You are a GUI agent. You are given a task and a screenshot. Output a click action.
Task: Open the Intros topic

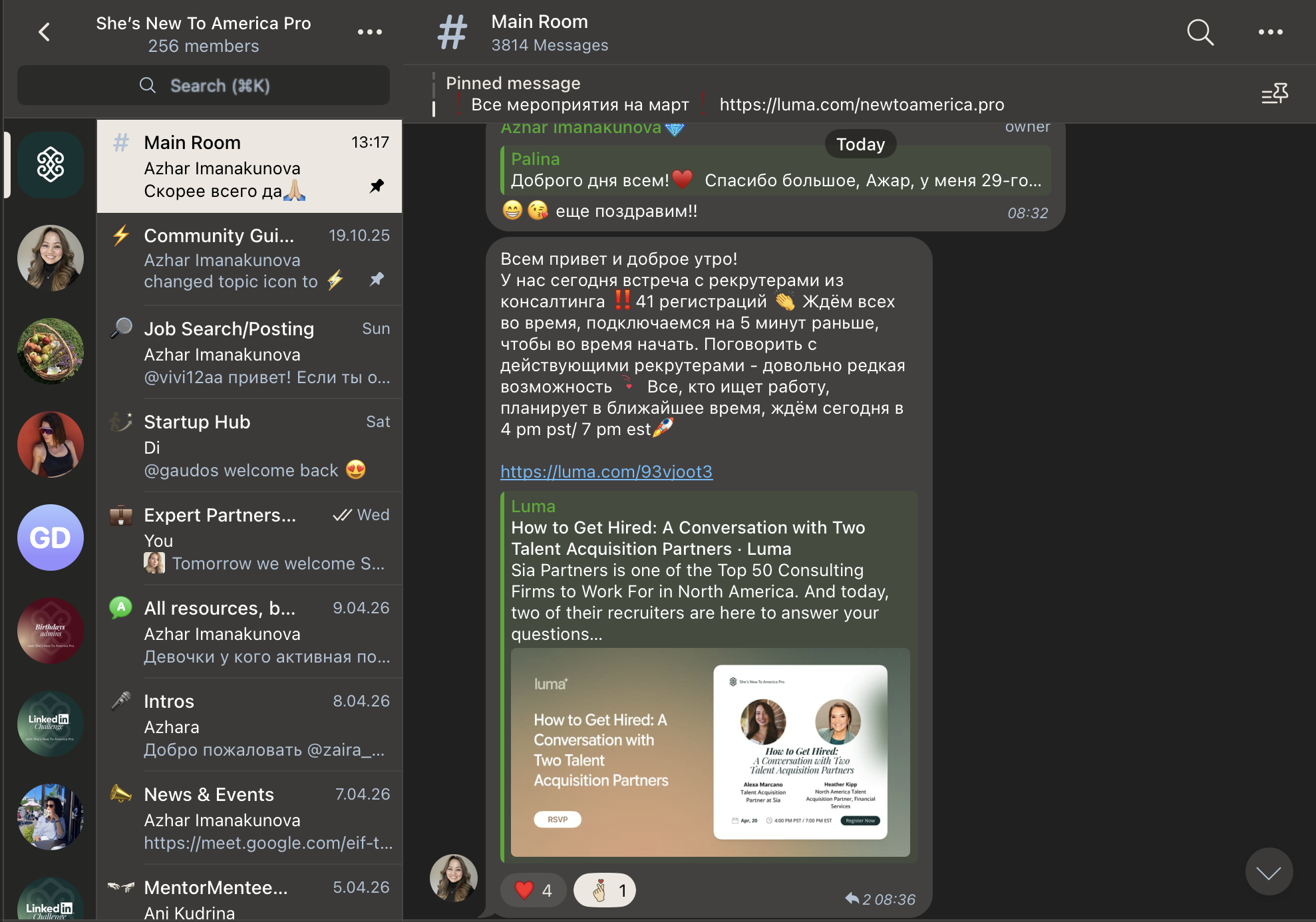click(x=249, y=724)
